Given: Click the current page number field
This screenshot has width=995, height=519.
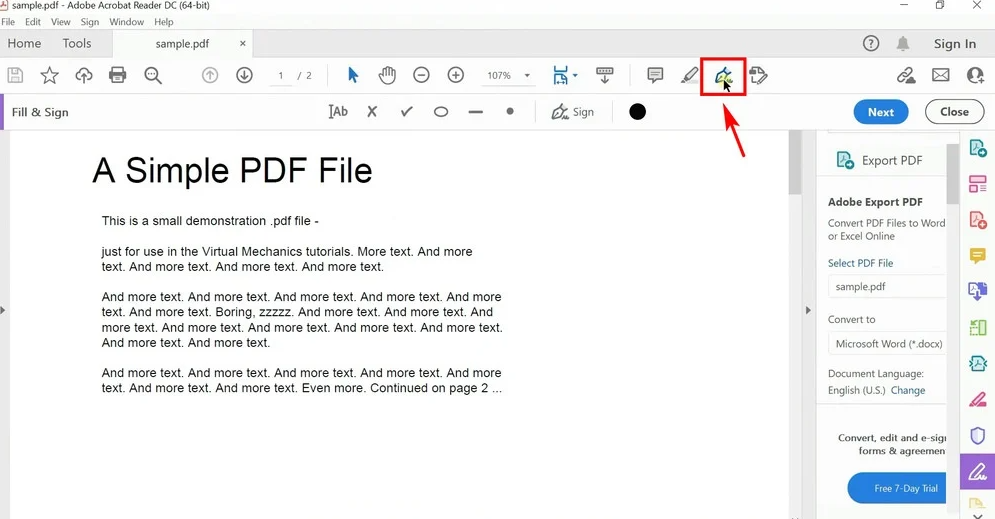Looking at the screenshot, I should 281,76.
